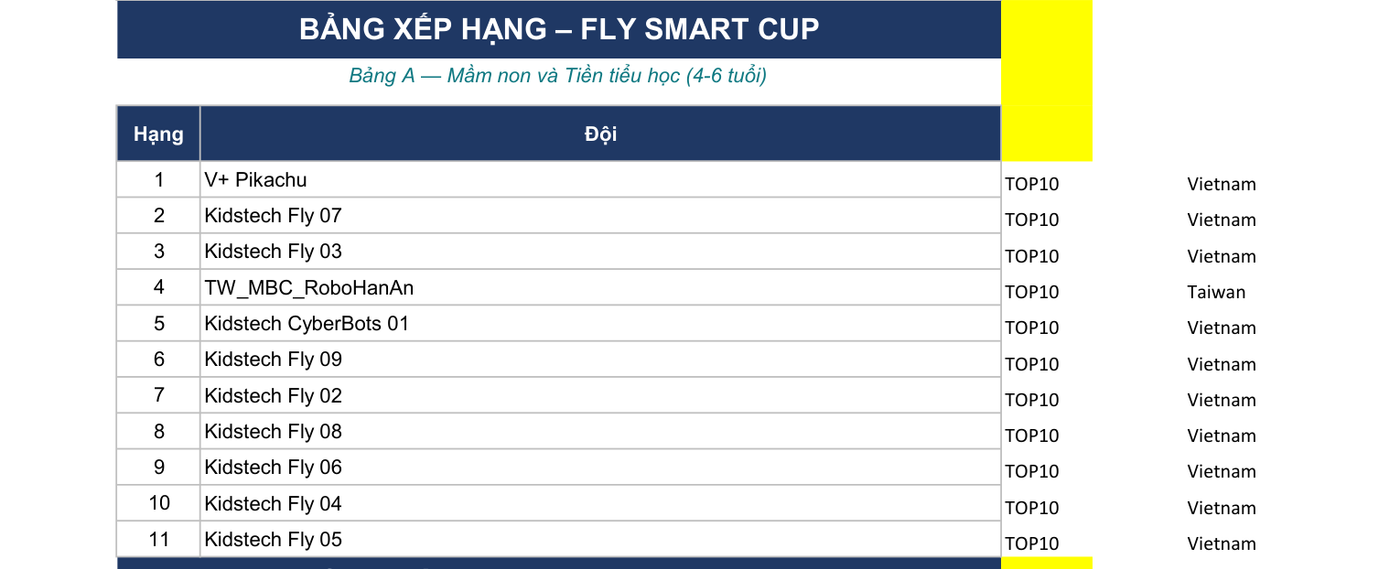The width and height of the screenshot is (1400, 569).
Task: Click Vietnam cell in Kidstech Fly 03 row
Action: click(x=1221, y=256)
